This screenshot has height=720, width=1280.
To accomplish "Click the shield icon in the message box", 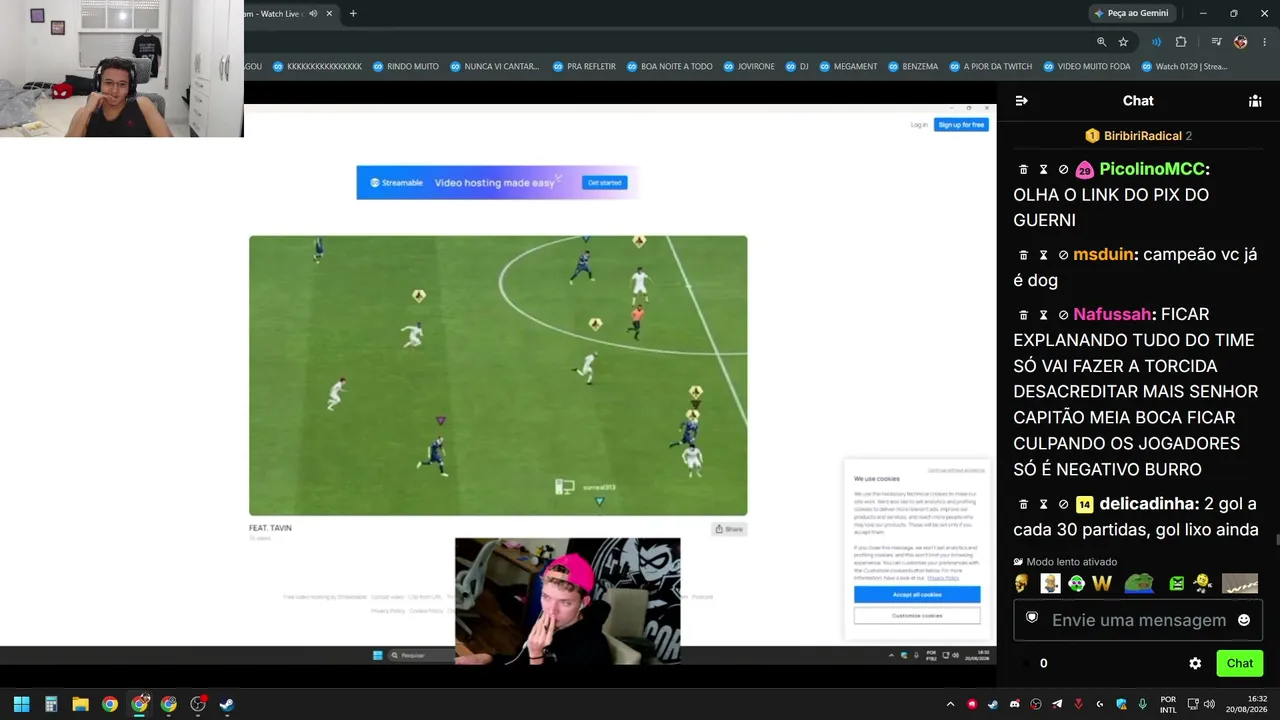I will (x=1032, y=618).
